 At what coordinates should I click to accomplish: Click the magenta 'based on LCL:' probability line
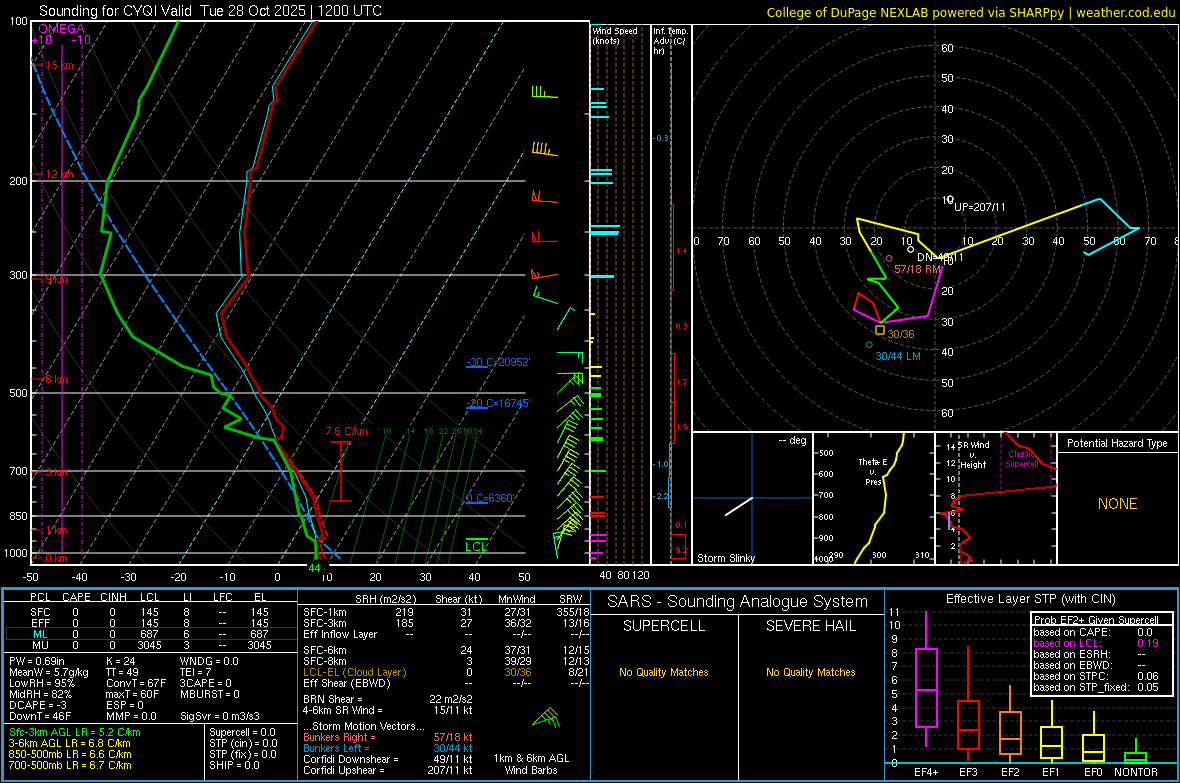click(x=1096, y=643)
